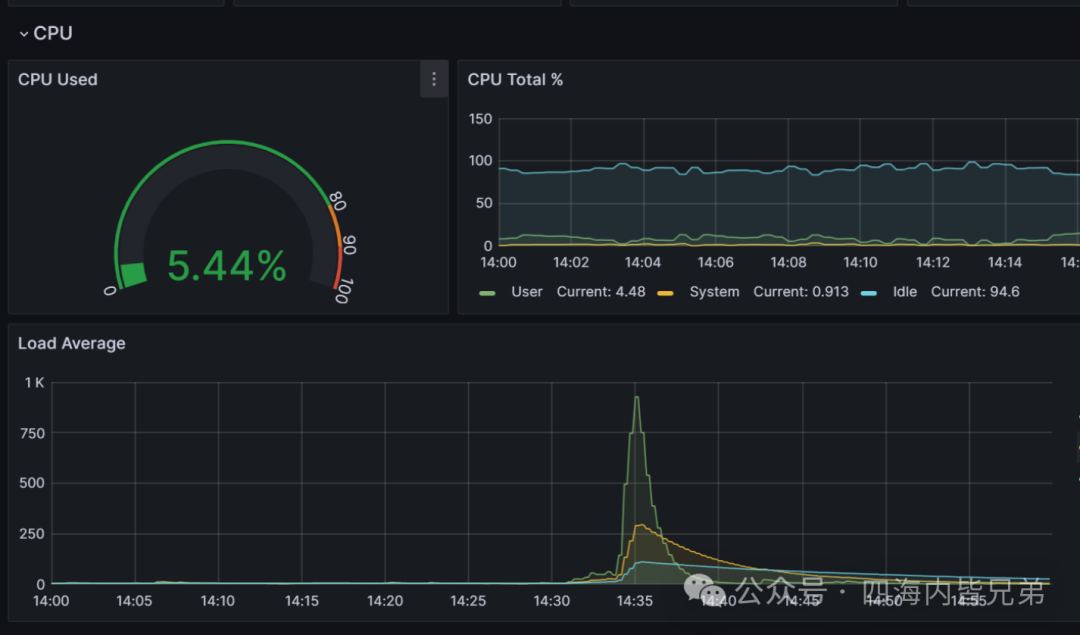Click the 150 axis label in CPU Total %
The height and width of the screenshot is (635, 1080).
[481, 119]
